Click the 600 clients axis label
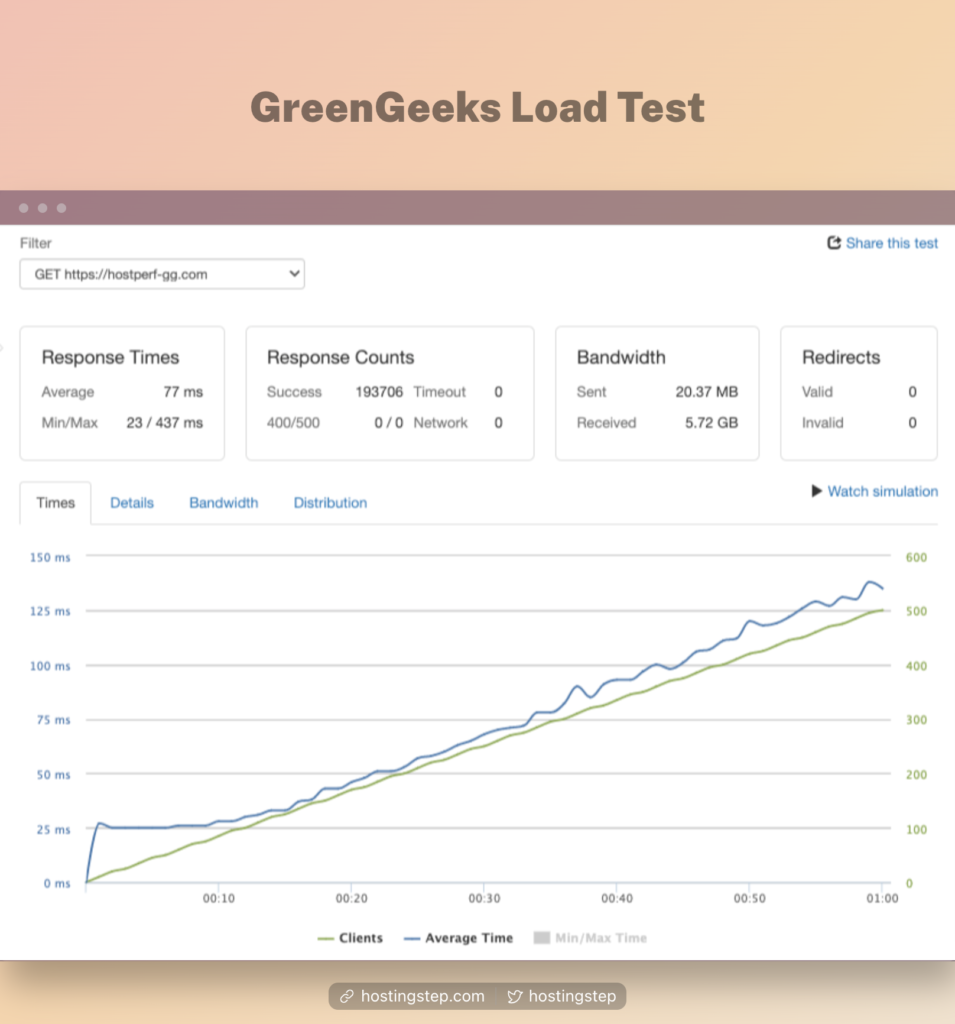This screenshot has height=1024, width=955. (x=916, y=557)
